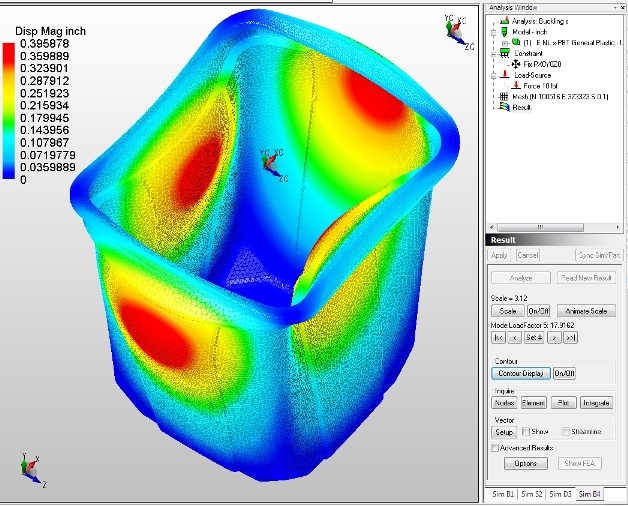
Task: Click the Mesh item icon in the tree
Action: pyautogui.click(x=502, y=97)
